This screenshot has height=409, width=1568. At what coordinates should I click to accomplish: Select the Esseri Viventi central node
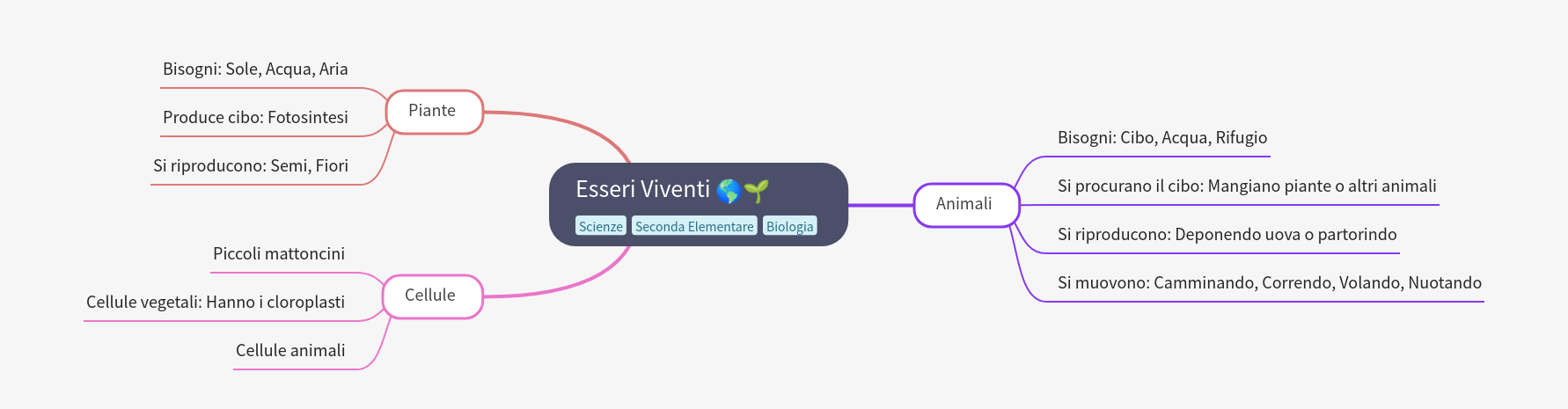(x=698, y=204)
